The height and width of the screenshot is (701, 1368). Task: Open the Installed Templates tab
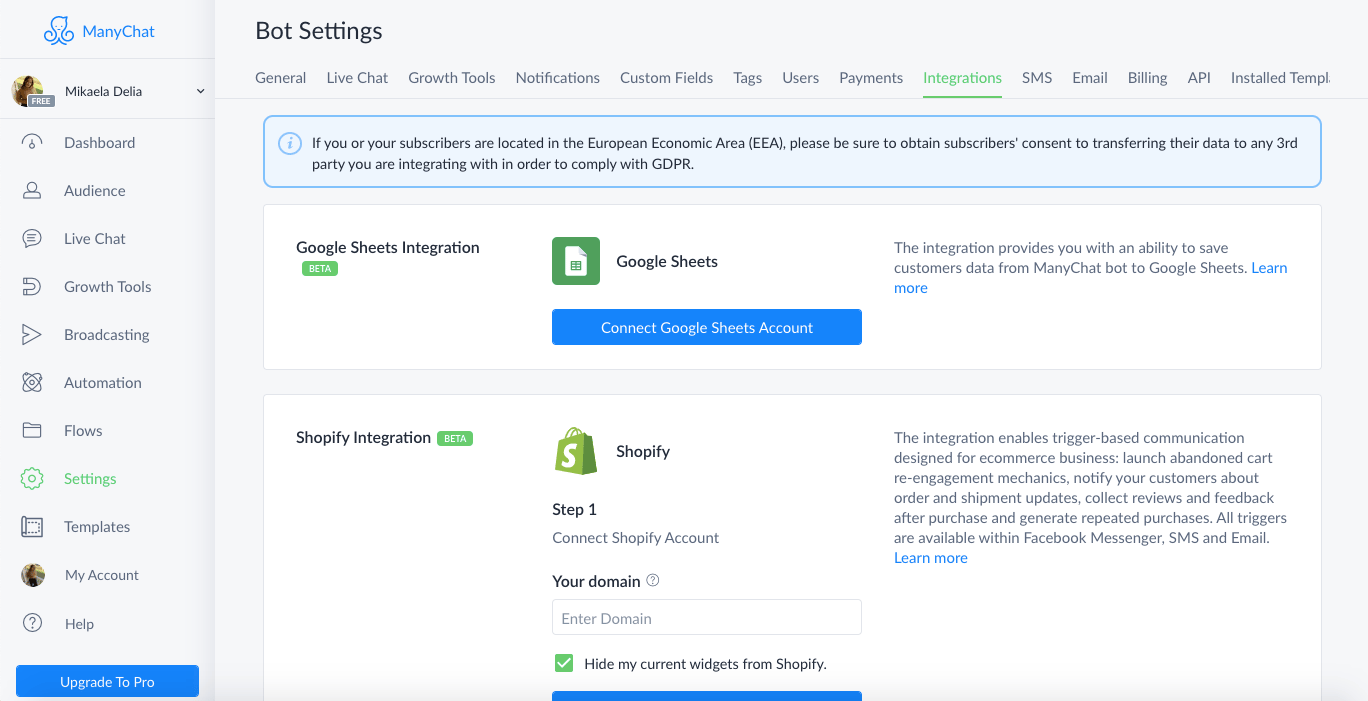coord(1281,77)
